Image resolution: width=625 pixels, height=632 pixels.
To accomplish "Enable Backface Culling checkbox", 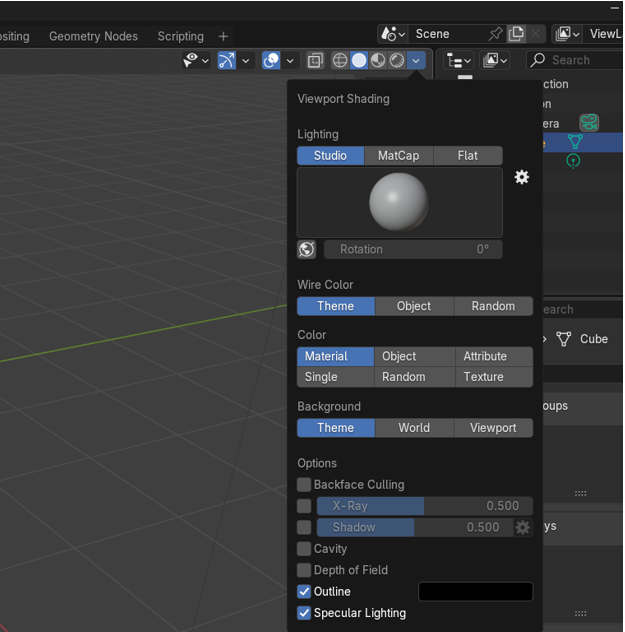I will click(304, 485).
